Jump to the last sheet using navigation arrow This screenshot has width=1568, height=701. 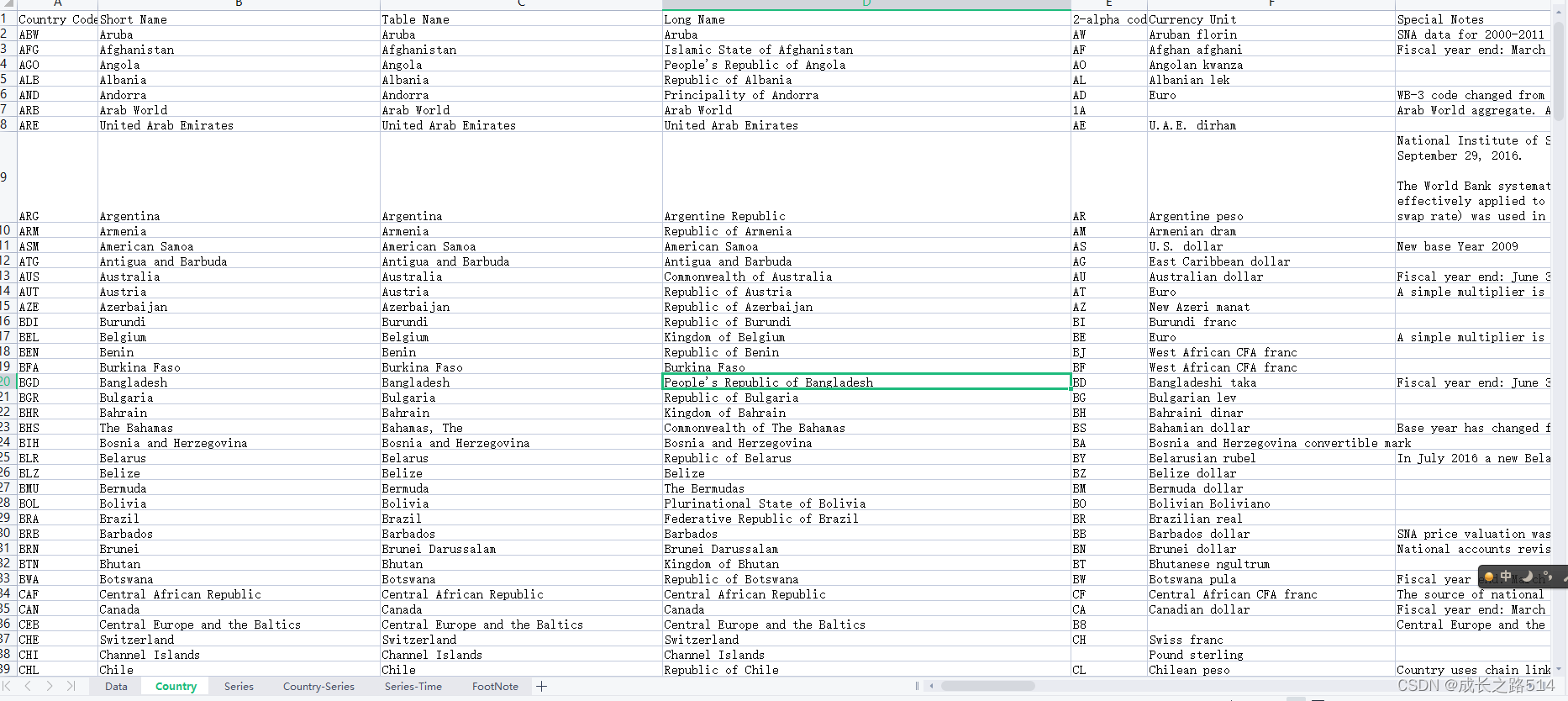[71, 687]
